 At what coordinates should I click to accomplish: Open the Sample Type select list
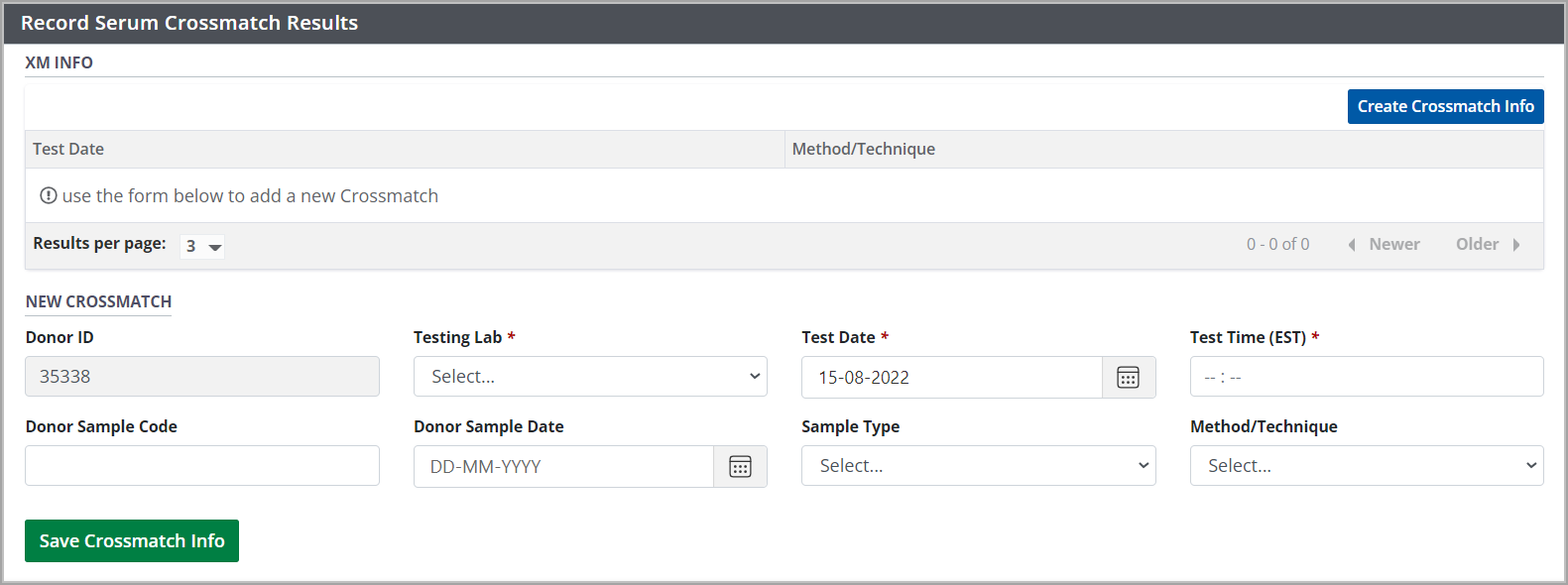tap(978, 466)
